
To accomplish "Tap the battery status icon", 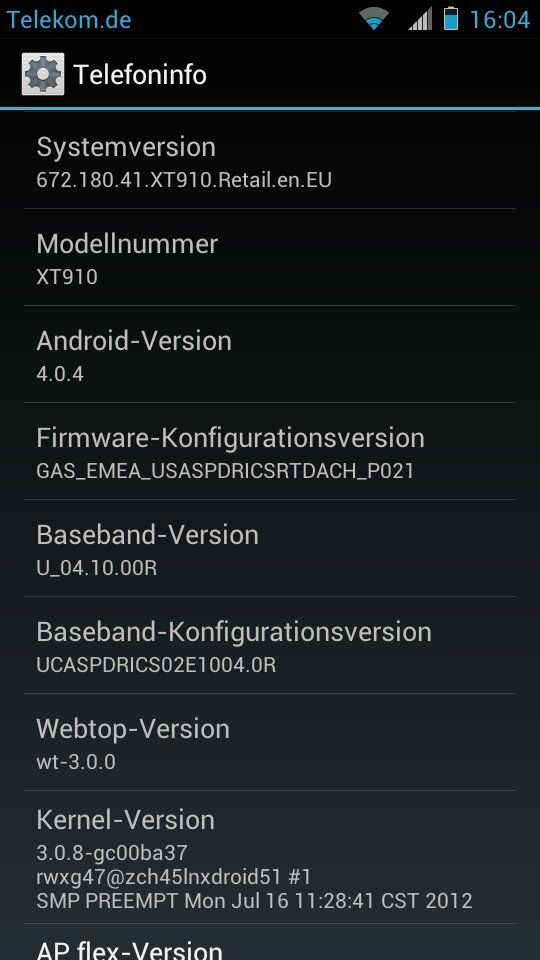I will (451, 18).
